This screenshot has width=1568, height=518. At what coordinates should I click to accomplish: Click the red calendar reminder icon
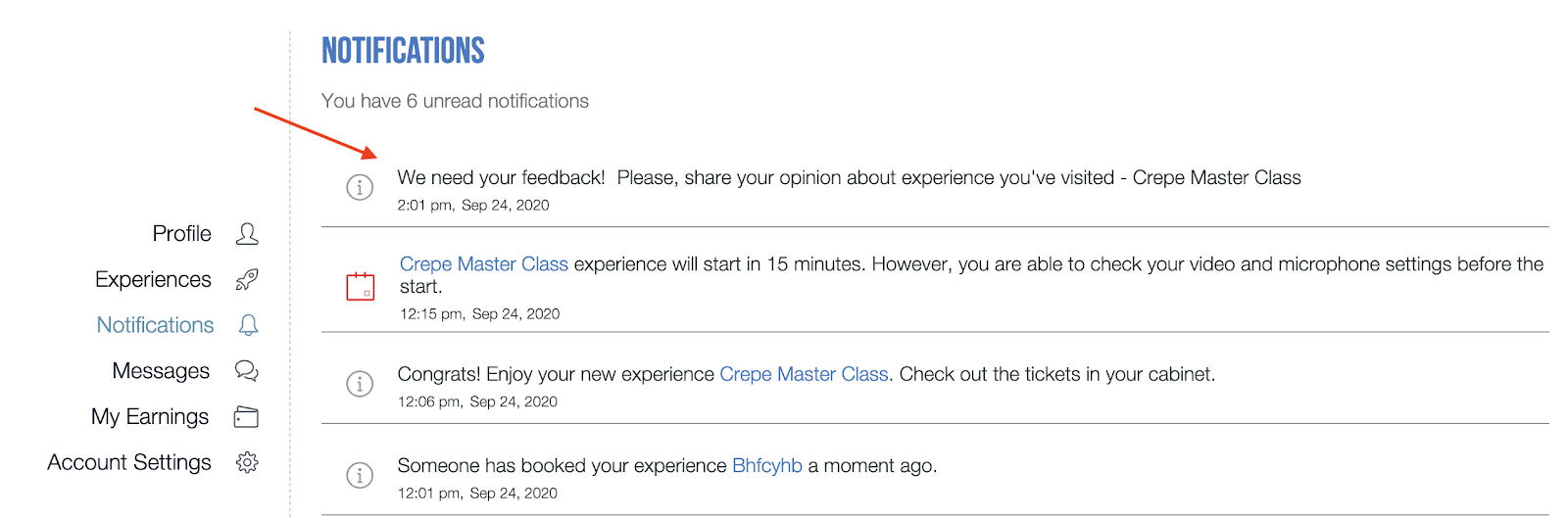pyautogui.click(x=361, y=286)
